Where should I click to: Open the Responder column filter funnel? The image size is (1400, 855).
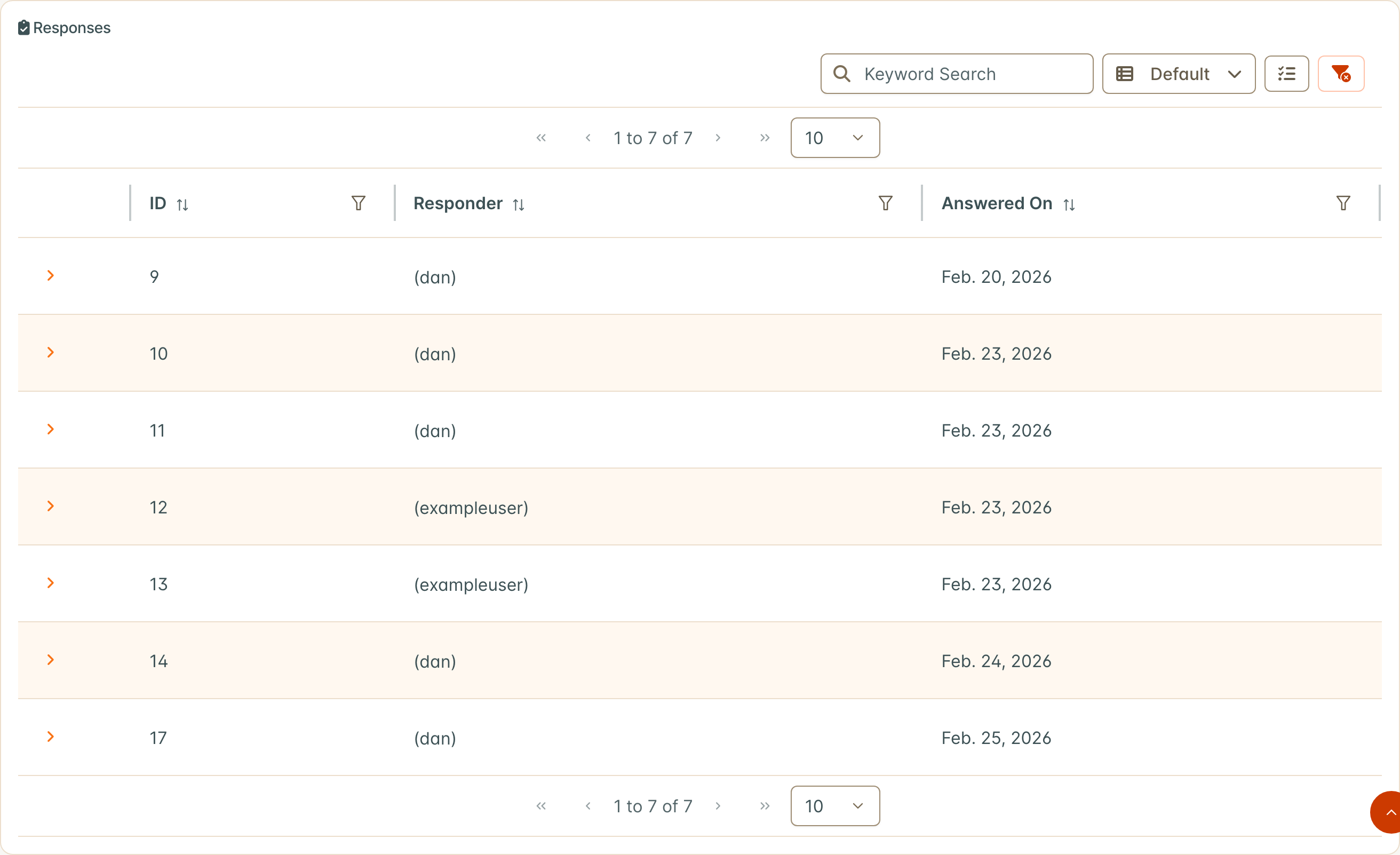[885, 203]
